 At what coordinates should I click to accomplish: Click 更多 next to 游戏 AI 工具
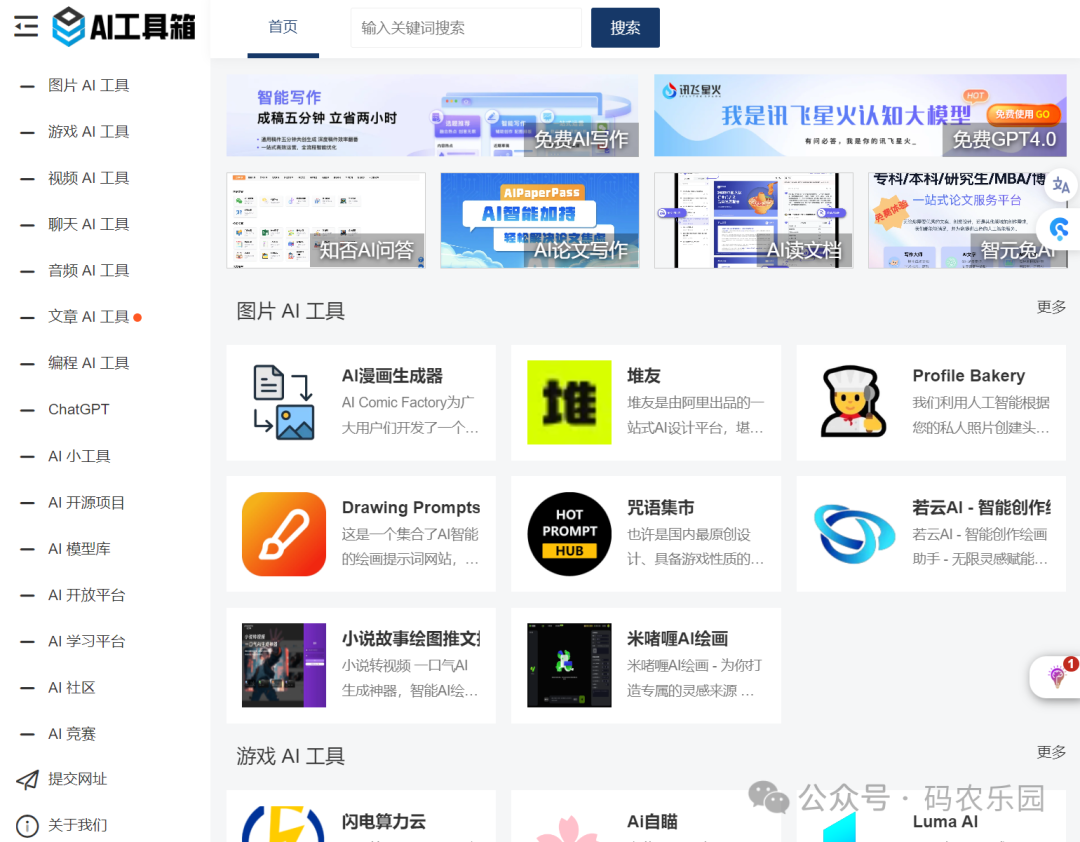[x=1051, y=752]
